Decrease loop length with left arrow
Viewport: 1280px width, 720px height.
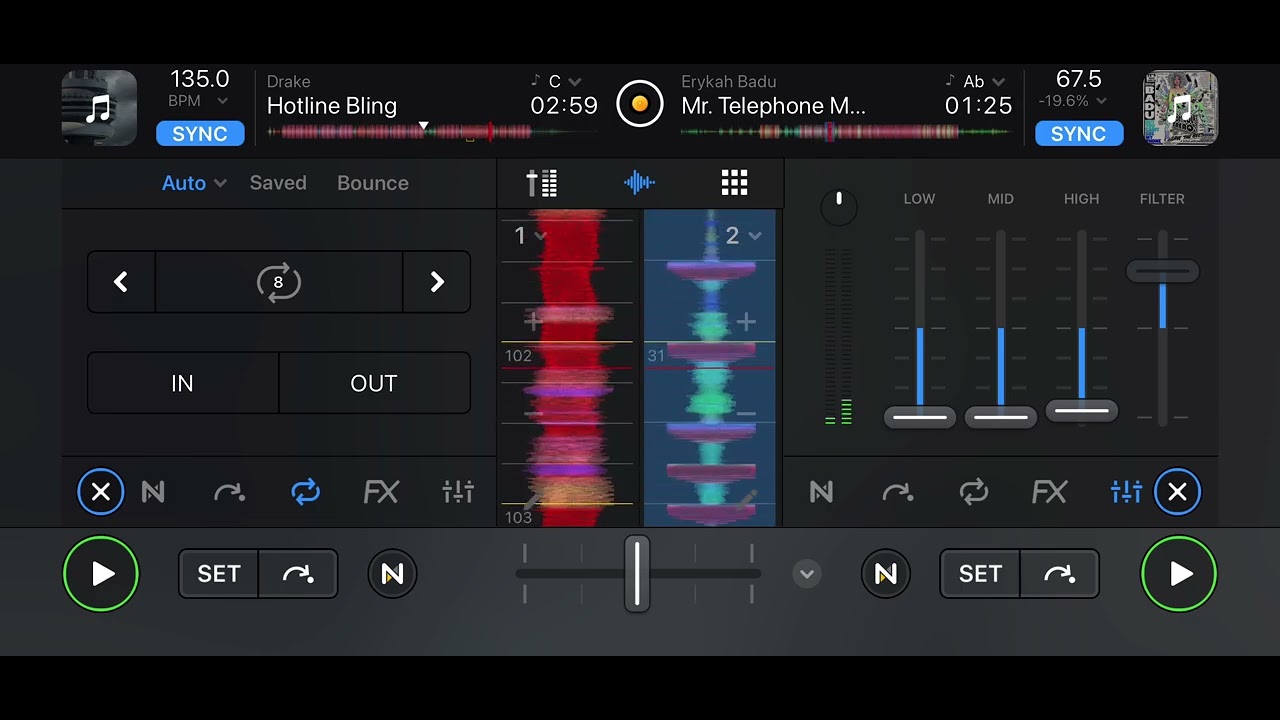(121, 282)
